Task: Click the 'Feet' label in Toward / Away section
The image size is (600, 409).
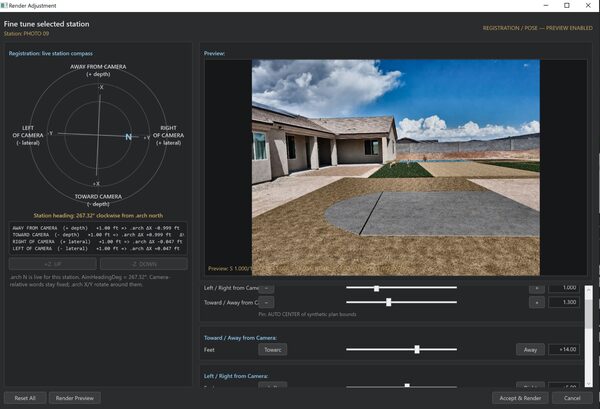Action: point(209,350)
